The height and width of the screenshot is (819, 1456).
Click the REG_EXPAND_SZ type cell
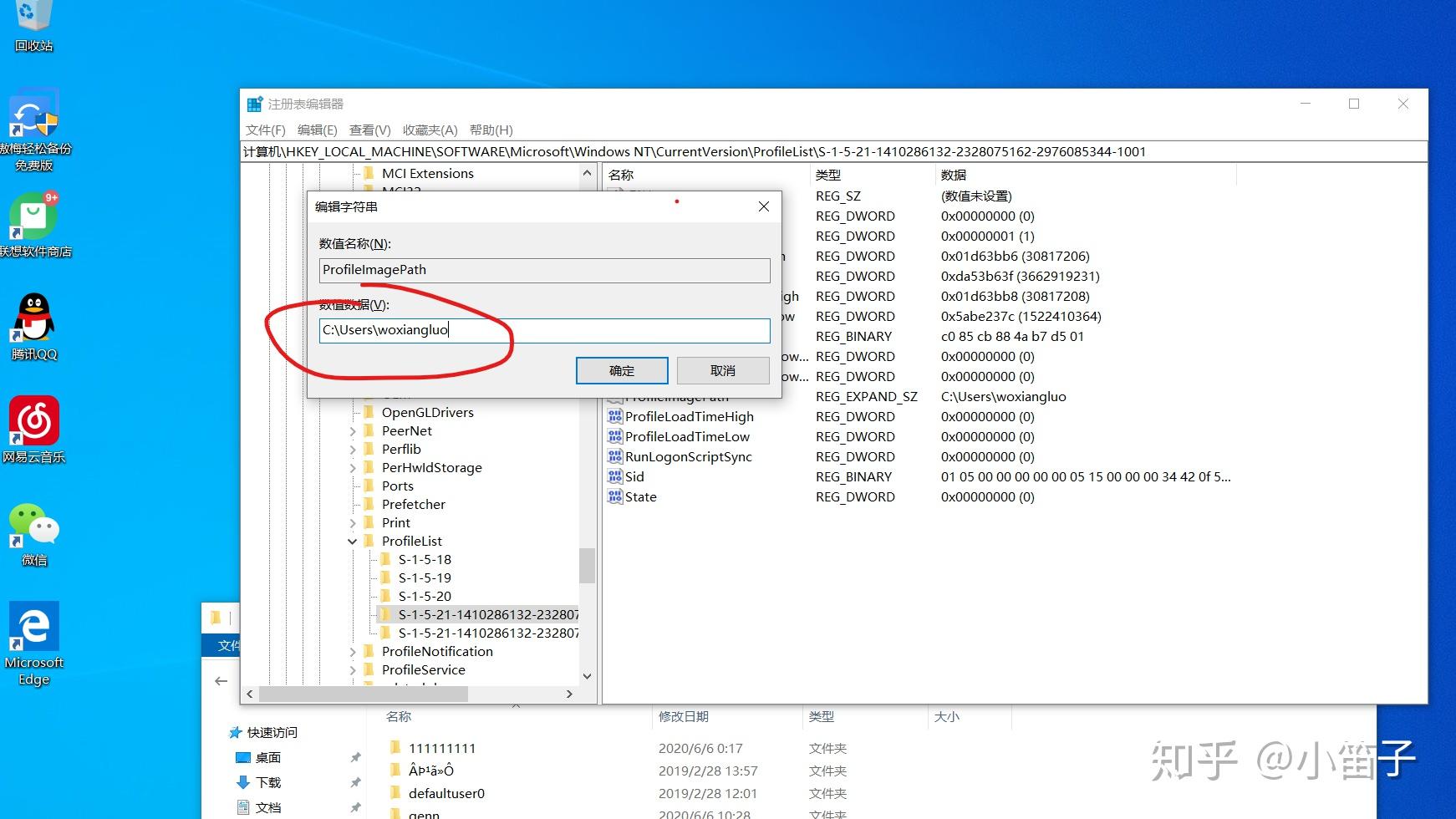point(866,396)
